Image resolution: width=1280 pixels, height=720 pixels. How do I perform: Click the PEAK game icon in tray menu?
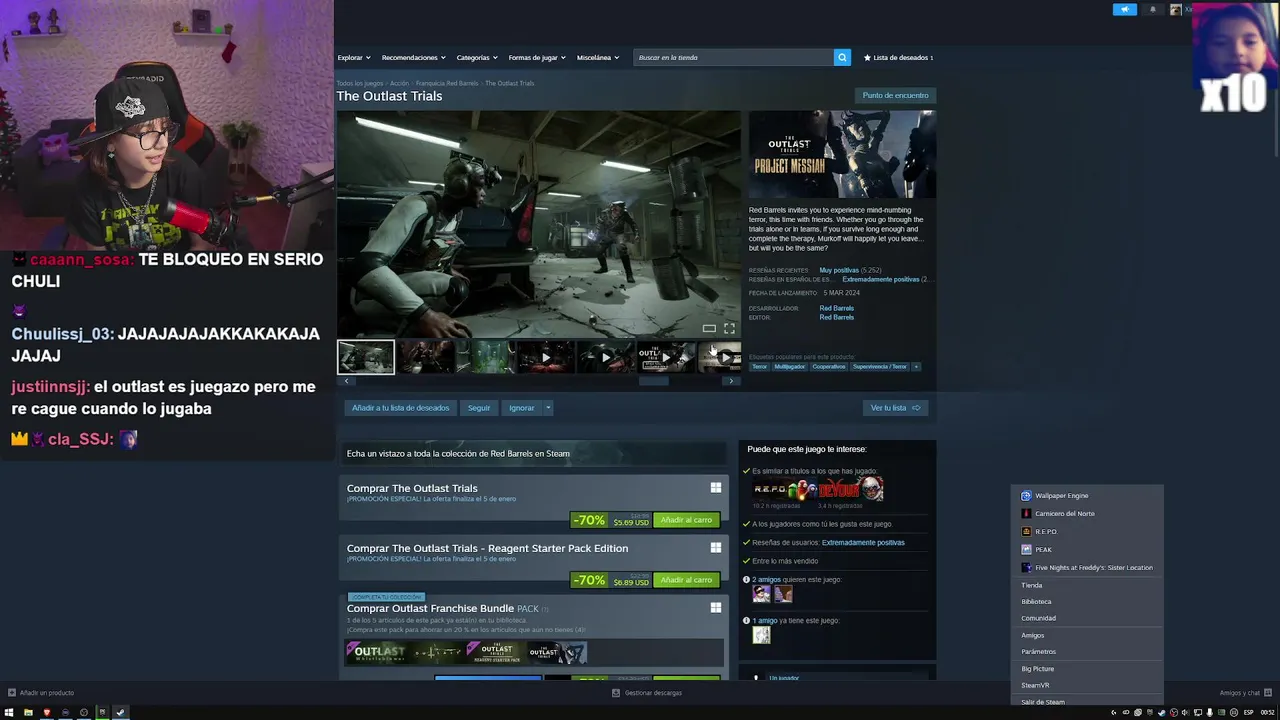pyautogui.click(x=1026, y=550)
